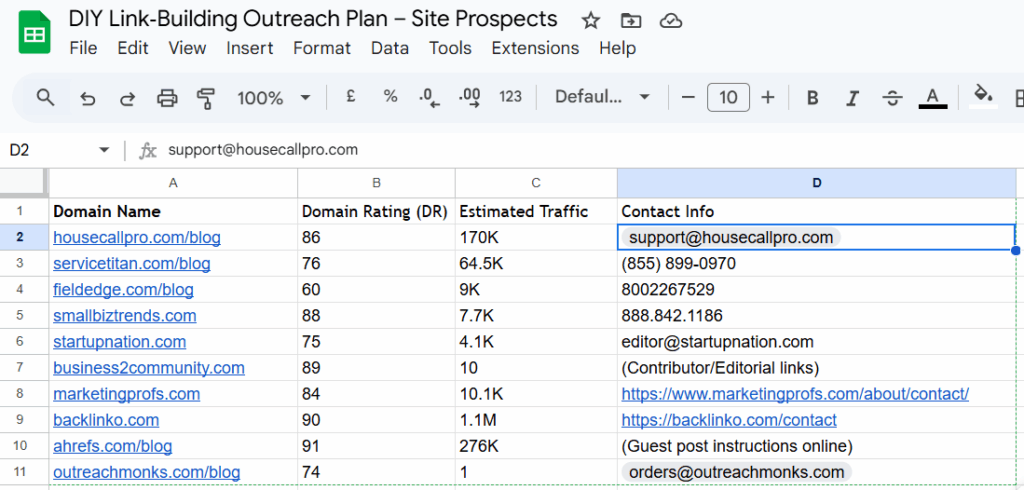The height and width of the screenshot is (490, 1024).
Task: Open the Extensions menu
Action: tap(535, 48)
